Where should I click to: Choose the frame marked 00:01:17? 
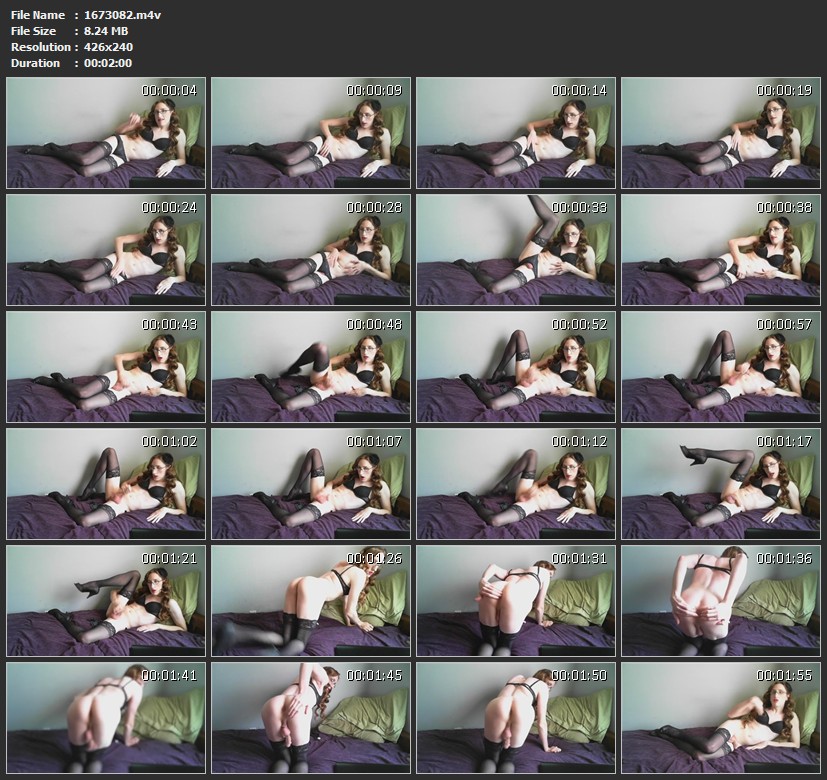click(x=721, y=484)
